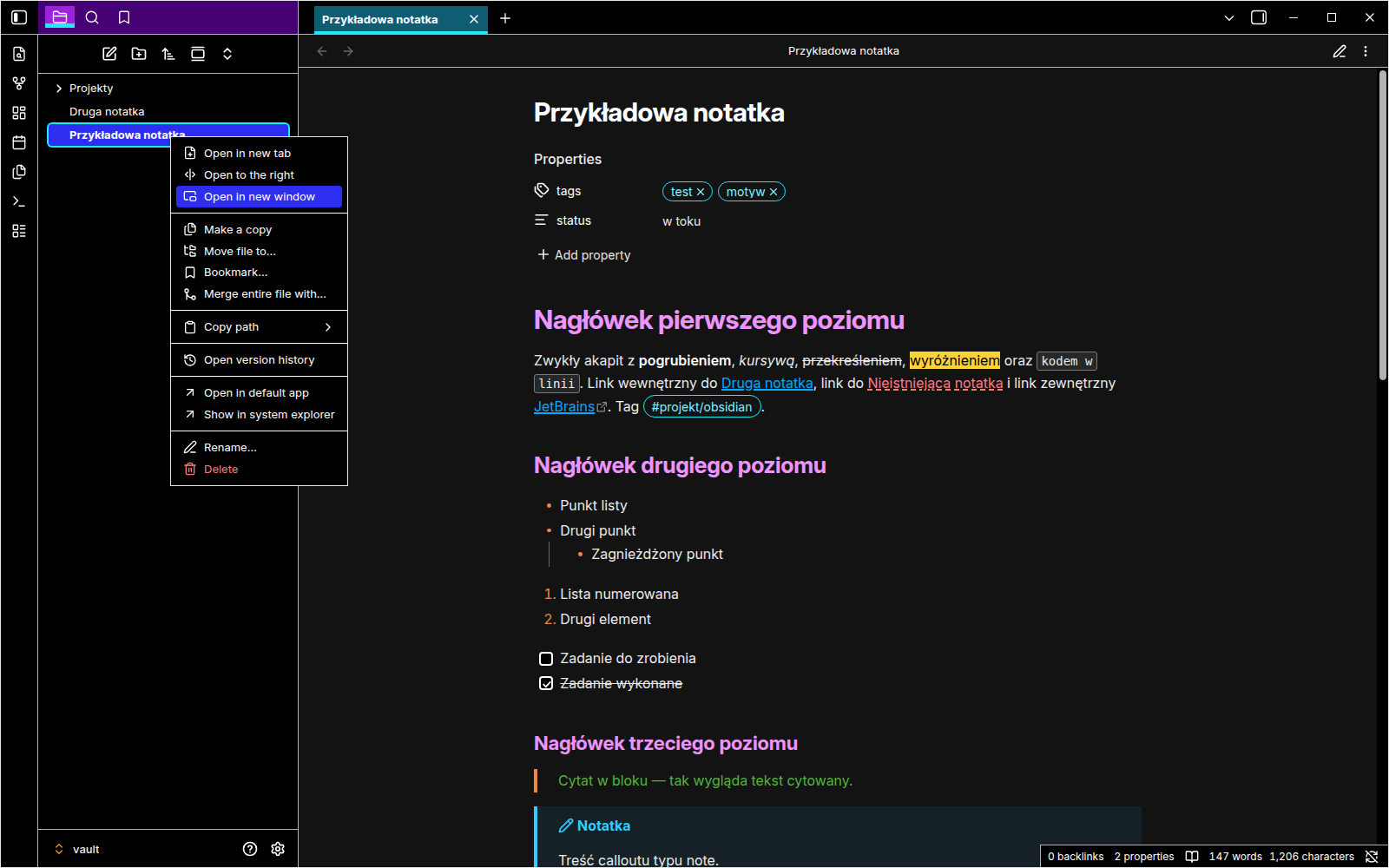Choose Open to the right
The image size is (1389, 868).
point(259,175)
